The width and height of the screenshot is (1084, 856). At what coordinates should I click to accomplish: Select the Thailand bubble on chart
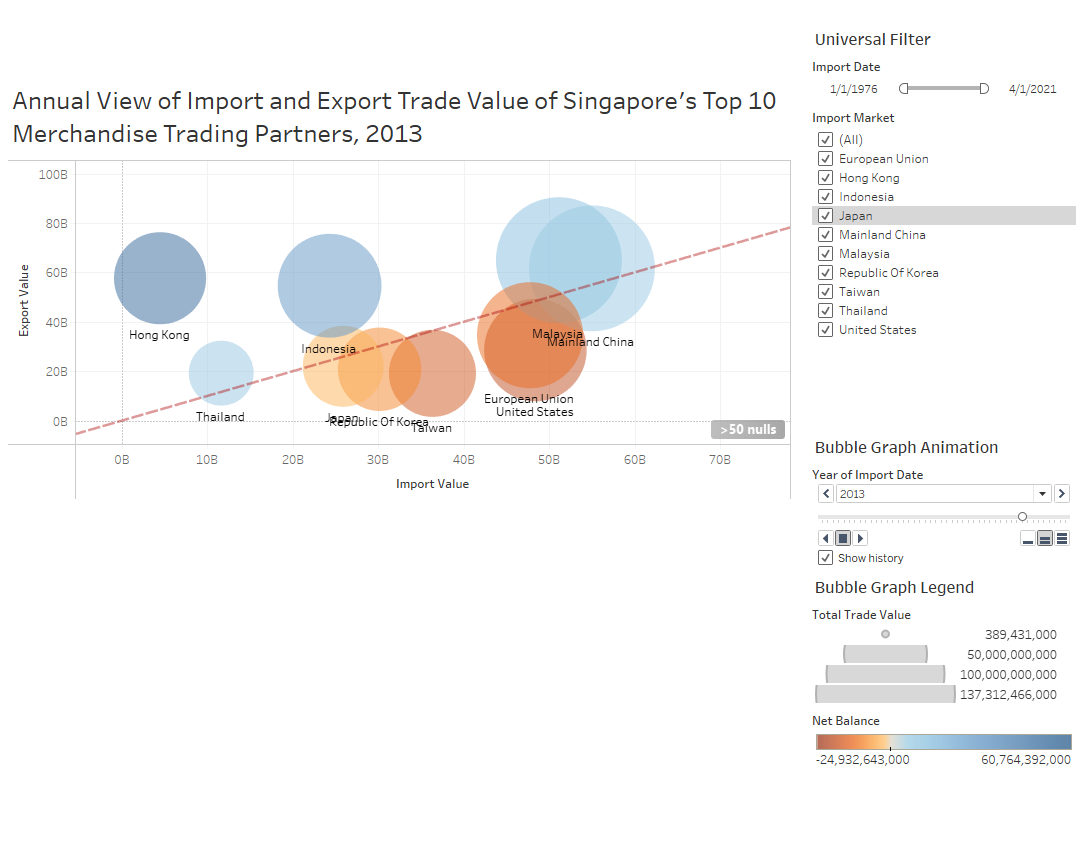click(x=221, y=372)
